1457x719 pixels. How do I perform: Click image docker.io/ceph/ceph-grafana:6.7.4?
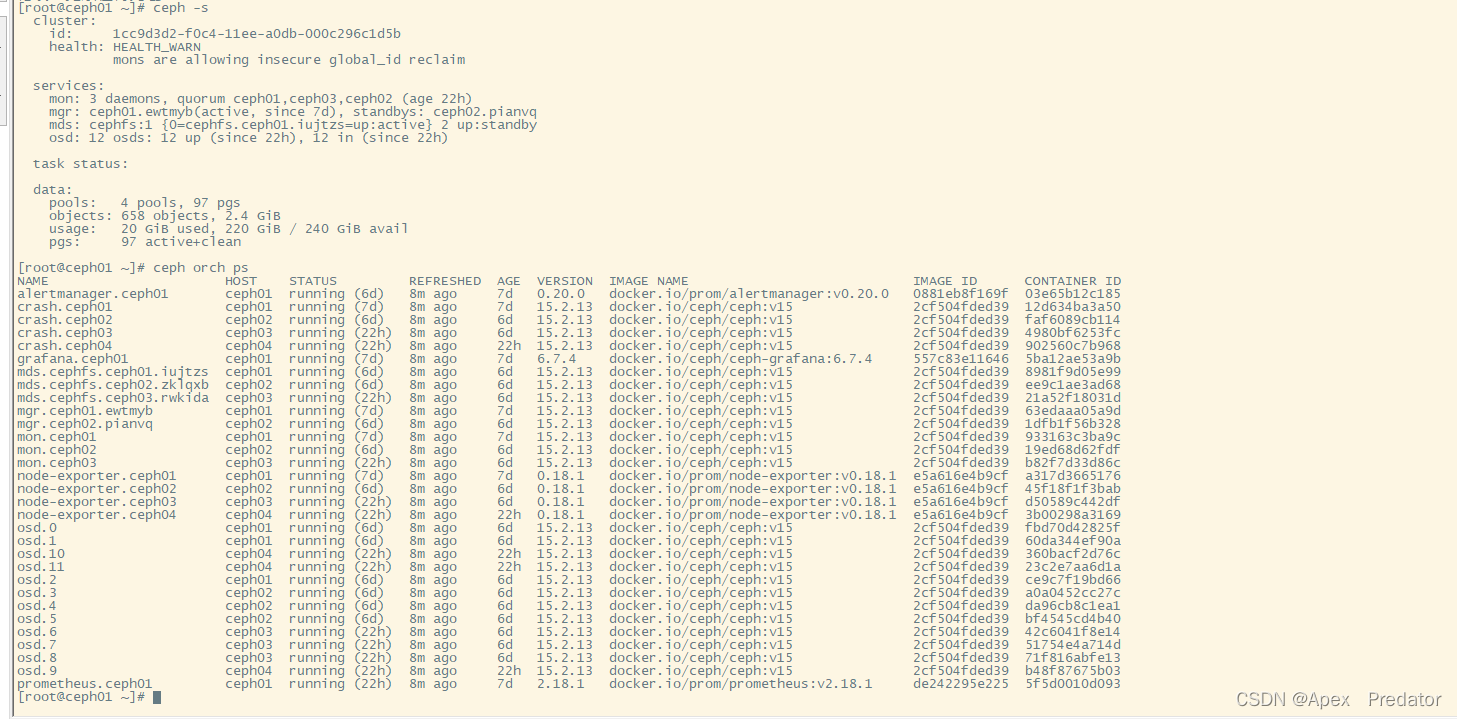741,359
